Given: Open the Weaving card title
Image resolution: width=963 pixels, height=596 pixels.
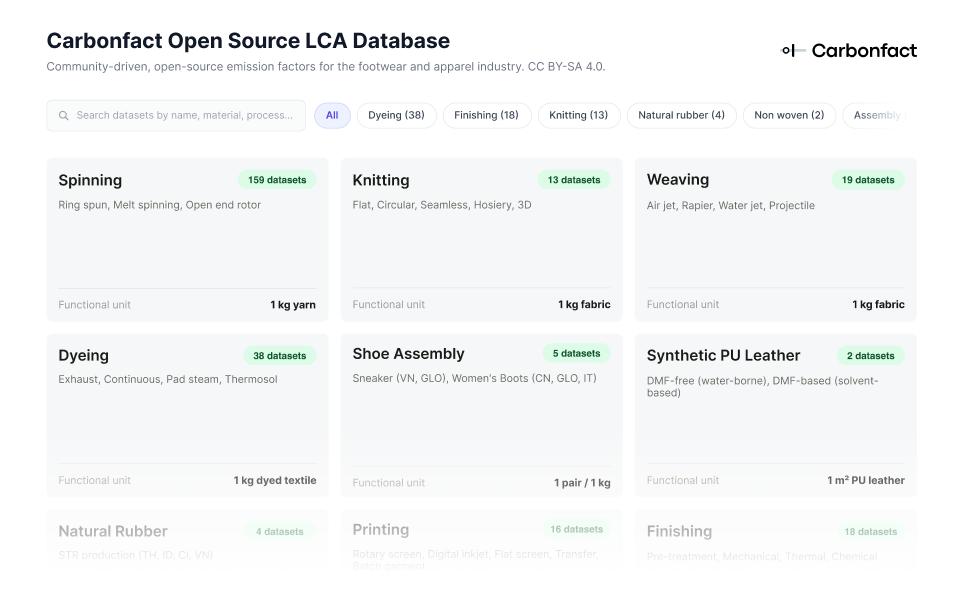Looking at the screenshot, I should point(677,179).
